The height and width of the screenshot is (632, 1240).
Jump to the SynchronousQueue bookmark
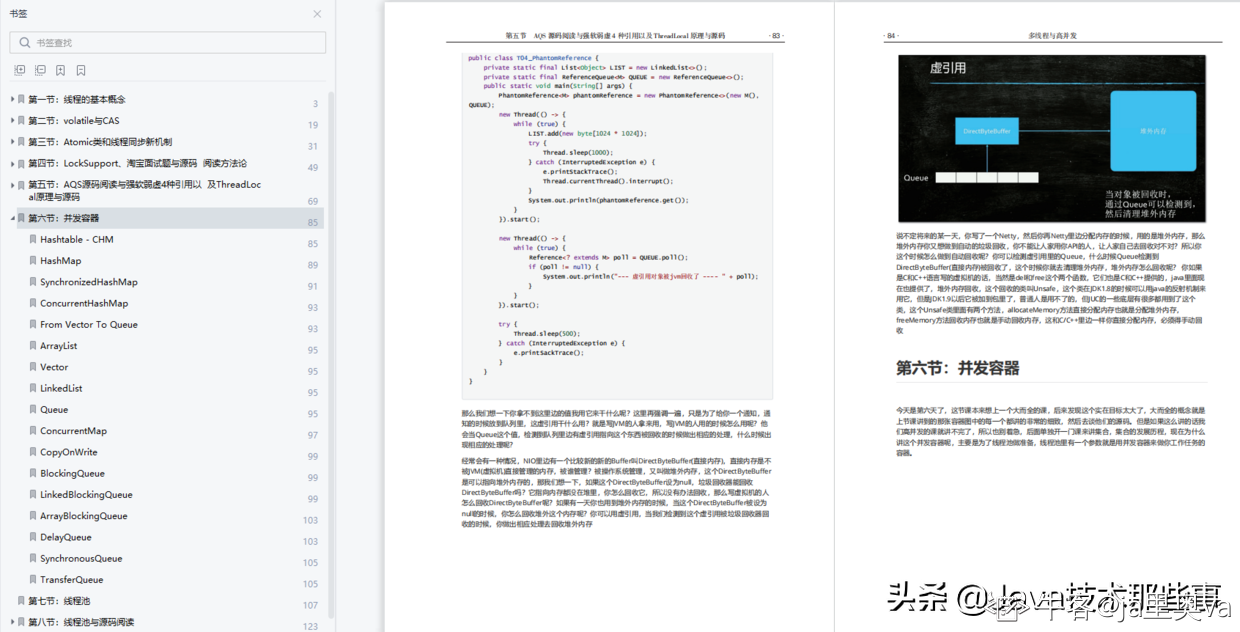click(81, 558)
